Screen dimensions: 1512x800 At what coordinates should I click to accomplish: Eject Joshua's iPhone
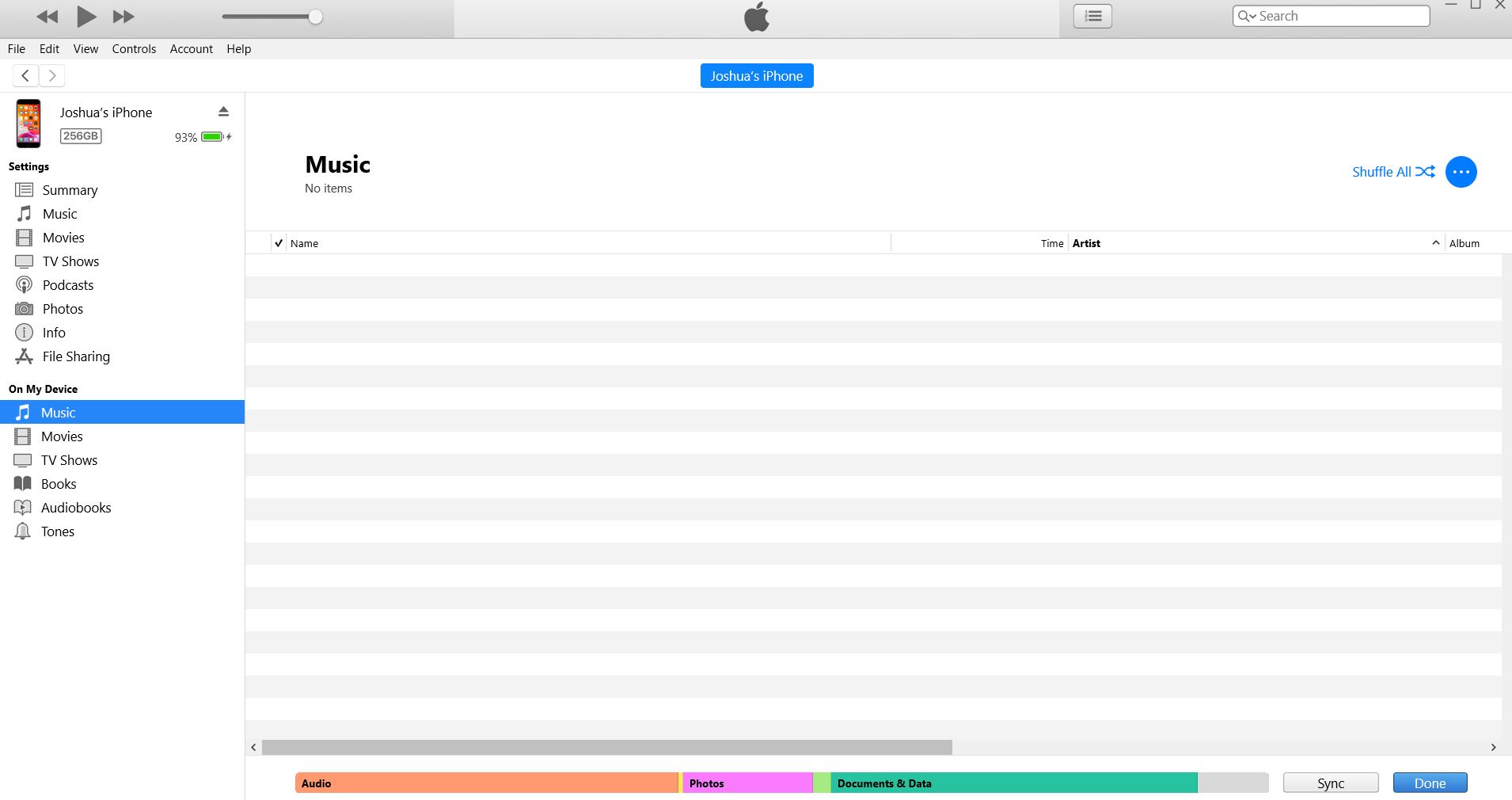point(223,112)
